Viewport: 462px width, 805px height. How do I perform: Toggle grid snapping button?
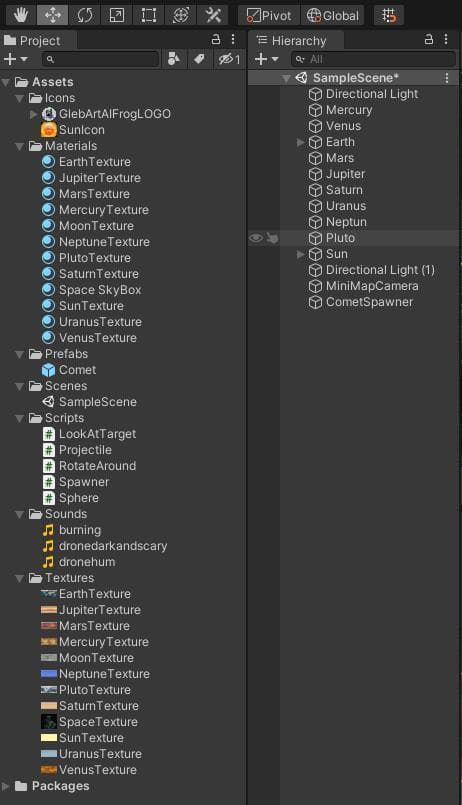[389, 15]
